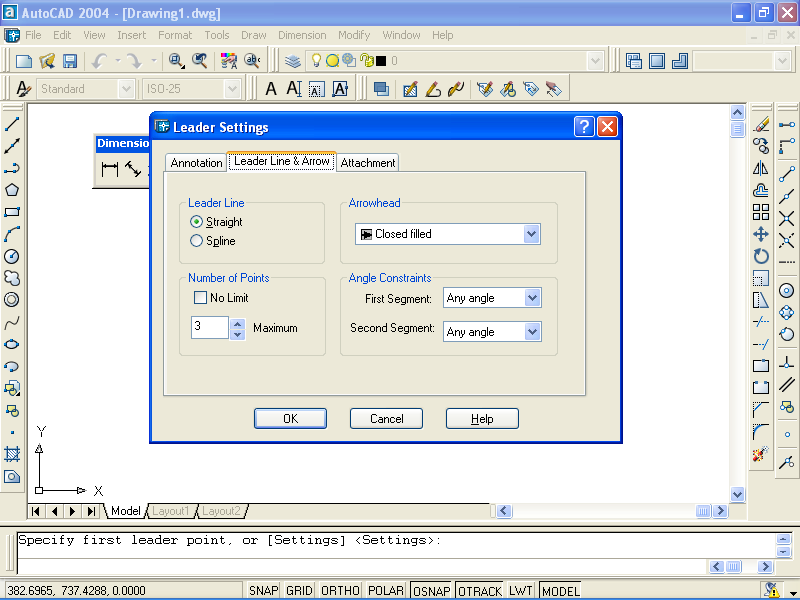Viewport: 800px width, 600px height.
Task: Select the Straight leader line option
Action: coord(216,222)
